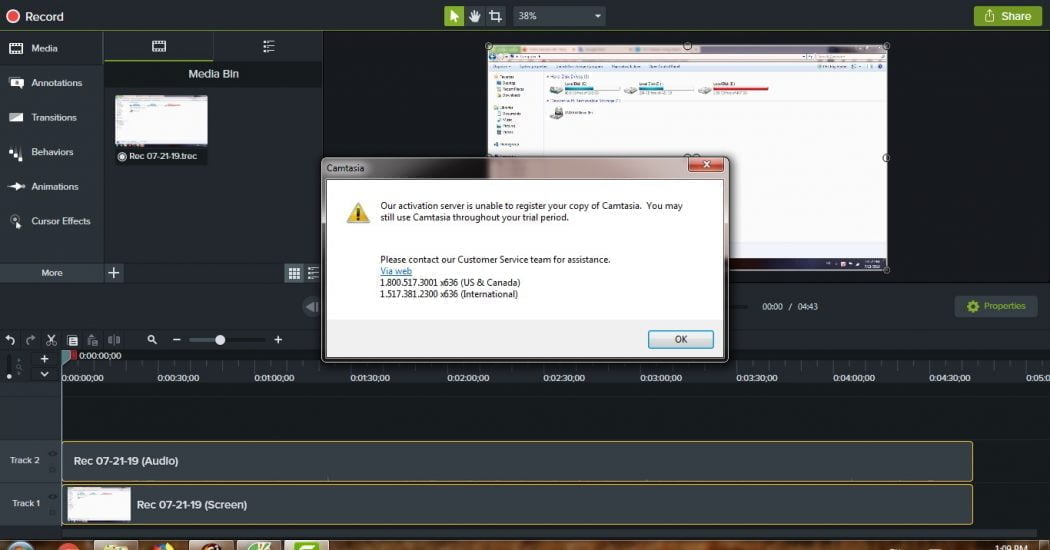Cut selection with scissors icon
Viewport: 1050px width, 550px height.
coord(51,340)
